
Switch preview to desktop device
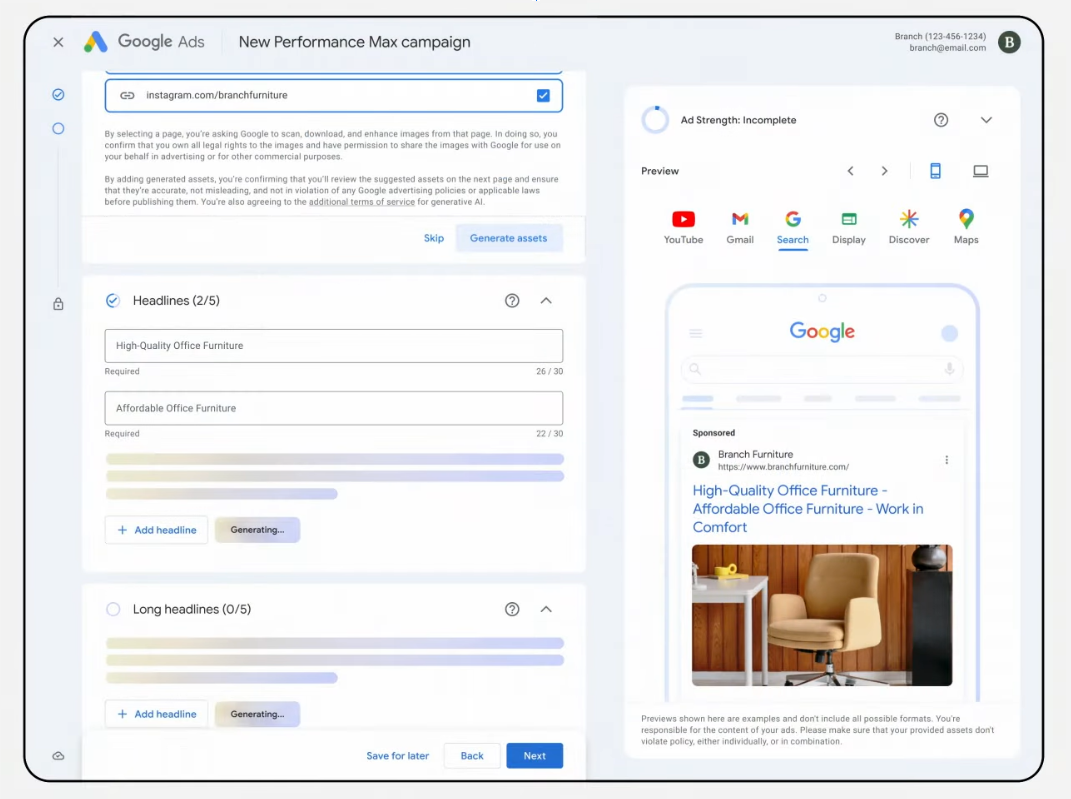tap(980, 171)
